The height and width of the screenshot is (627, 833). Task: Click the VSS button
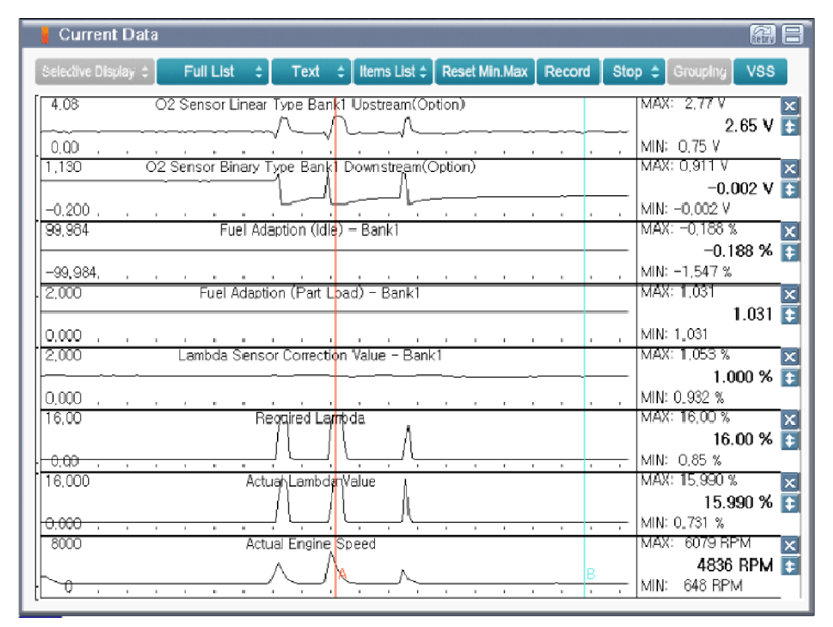(x=760, y=72)
